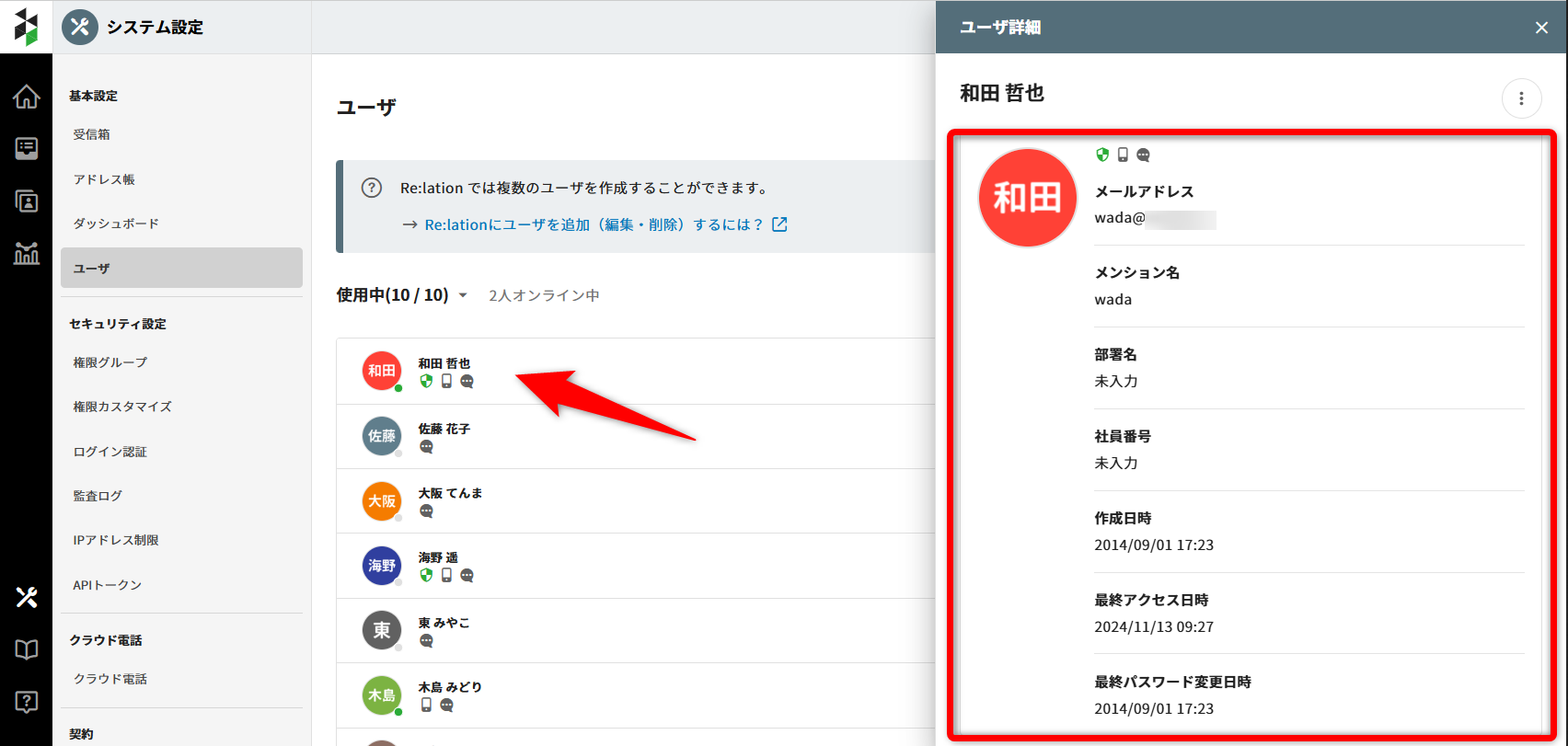Go to APIトークン settings
1568x746 pixels.
[108, 585]
